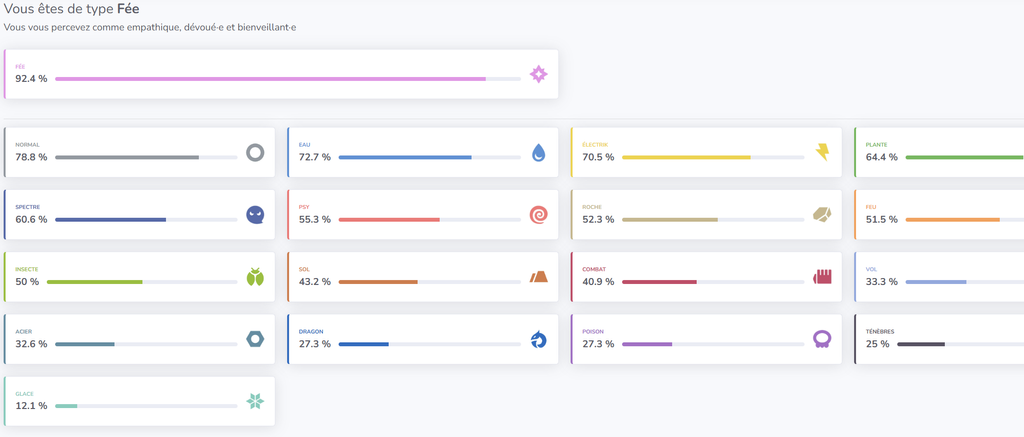Click the Ténèbres 25 % card
Viewport: 1024px width, 437px height.
tap(939, 339)
